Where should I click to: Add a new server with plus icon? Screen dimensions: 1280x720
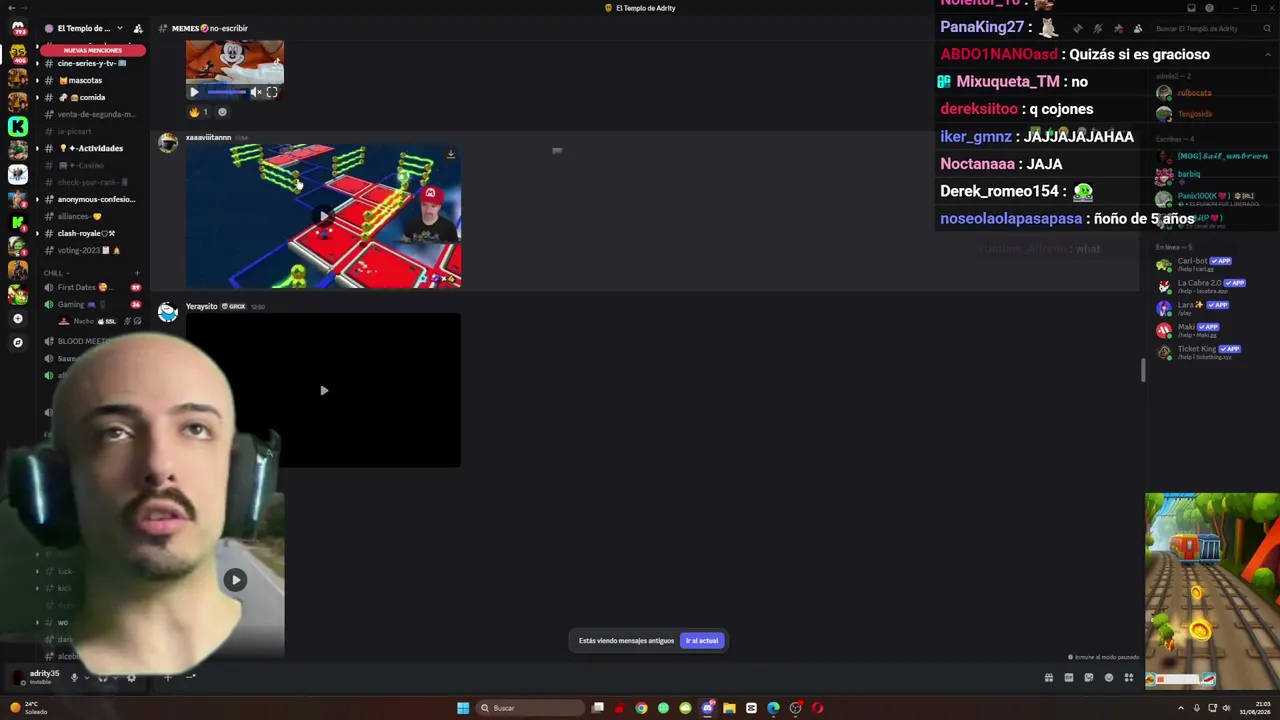[17, 319]
